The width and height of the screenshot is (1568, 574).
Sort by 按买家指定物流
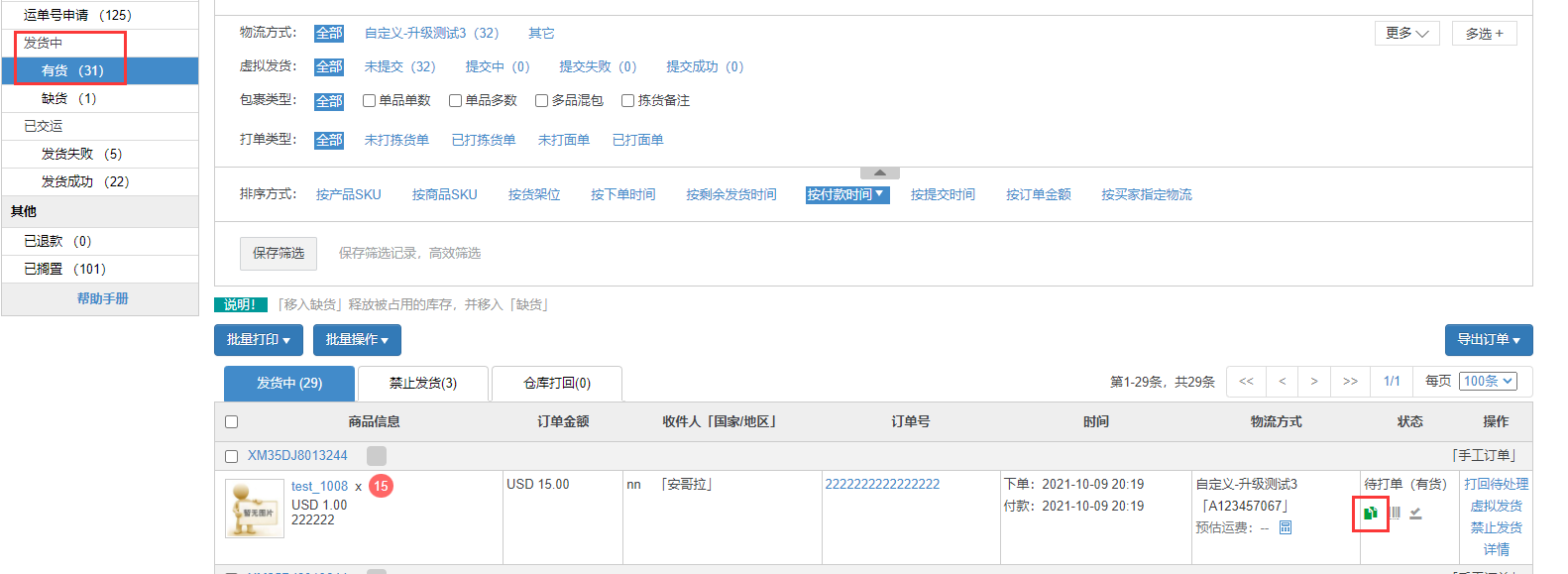[1147, 194]
